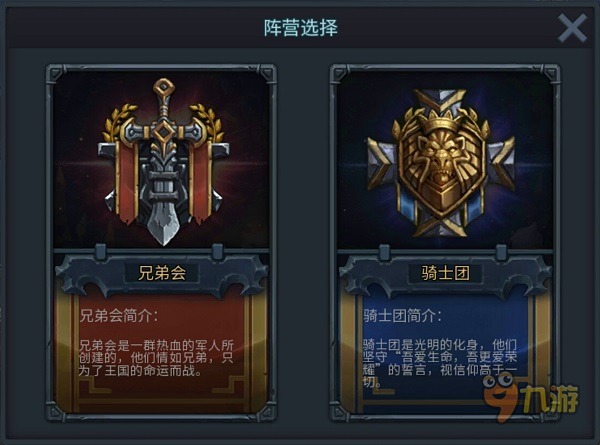The height and width of the screenshot is (445, 600).
Task: Click the 骑士团 name banner
Action: [445, 273]
